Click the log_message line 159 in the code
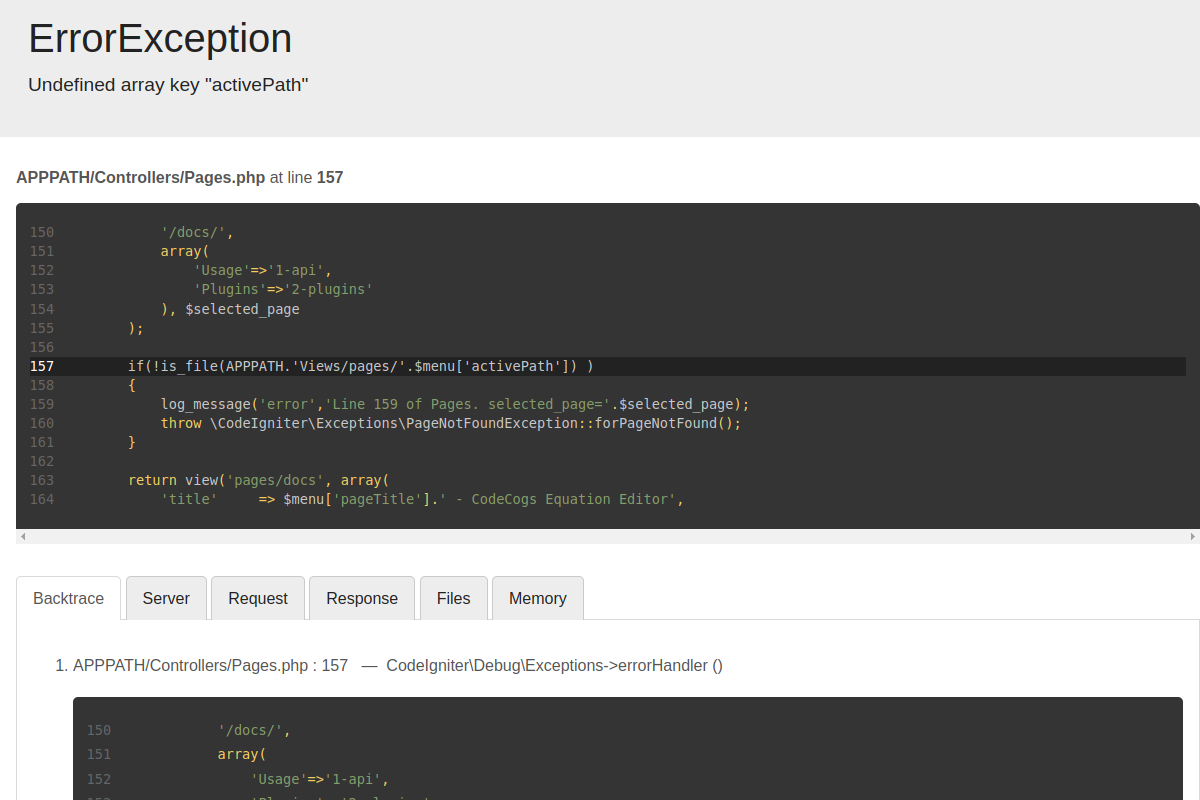 (455, 404)
